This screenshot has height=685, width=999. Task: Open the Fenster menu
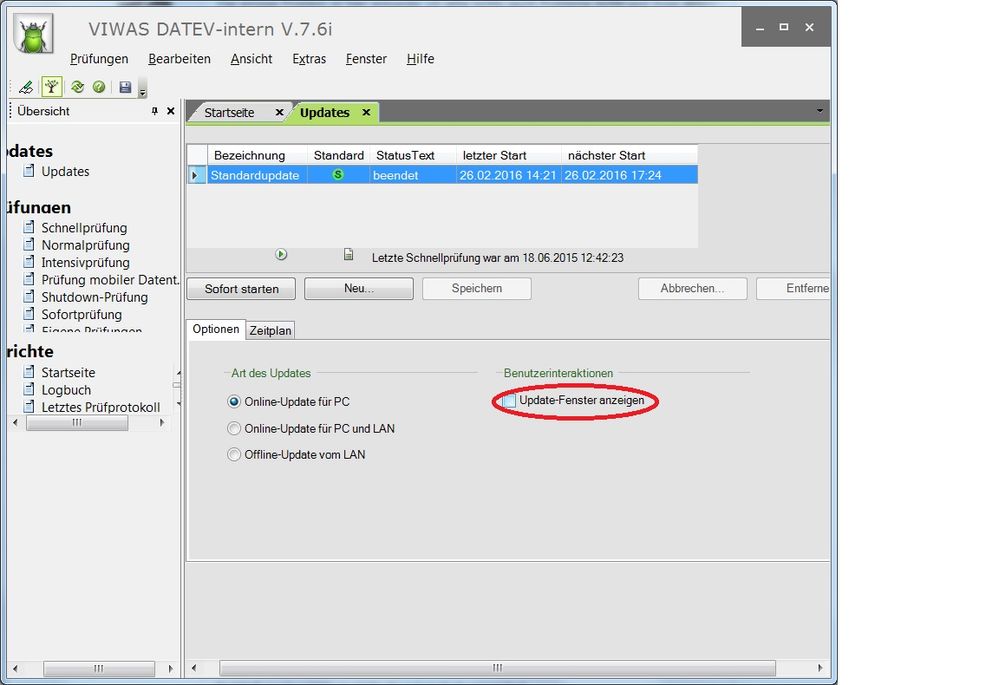[x=366, y=59]
